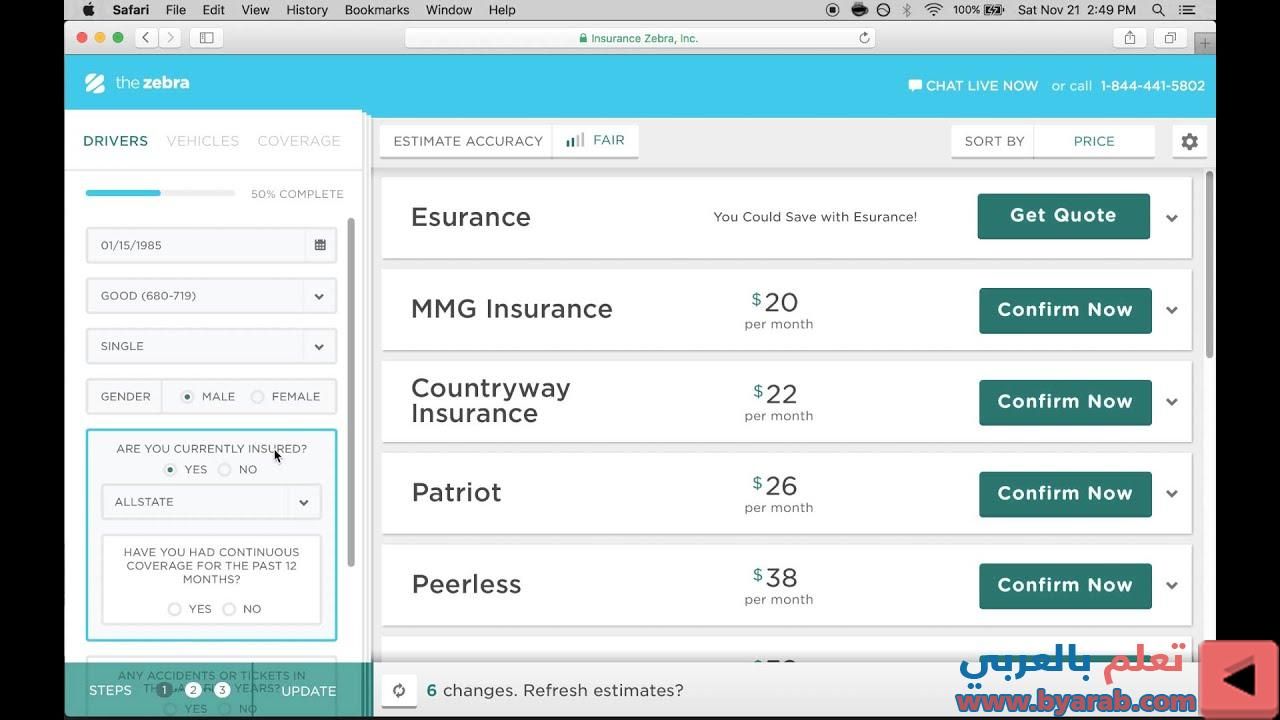Go to step 3 circle
Image resolution: width=1280 pixels, height=720 pixels.
pos(222,690)
